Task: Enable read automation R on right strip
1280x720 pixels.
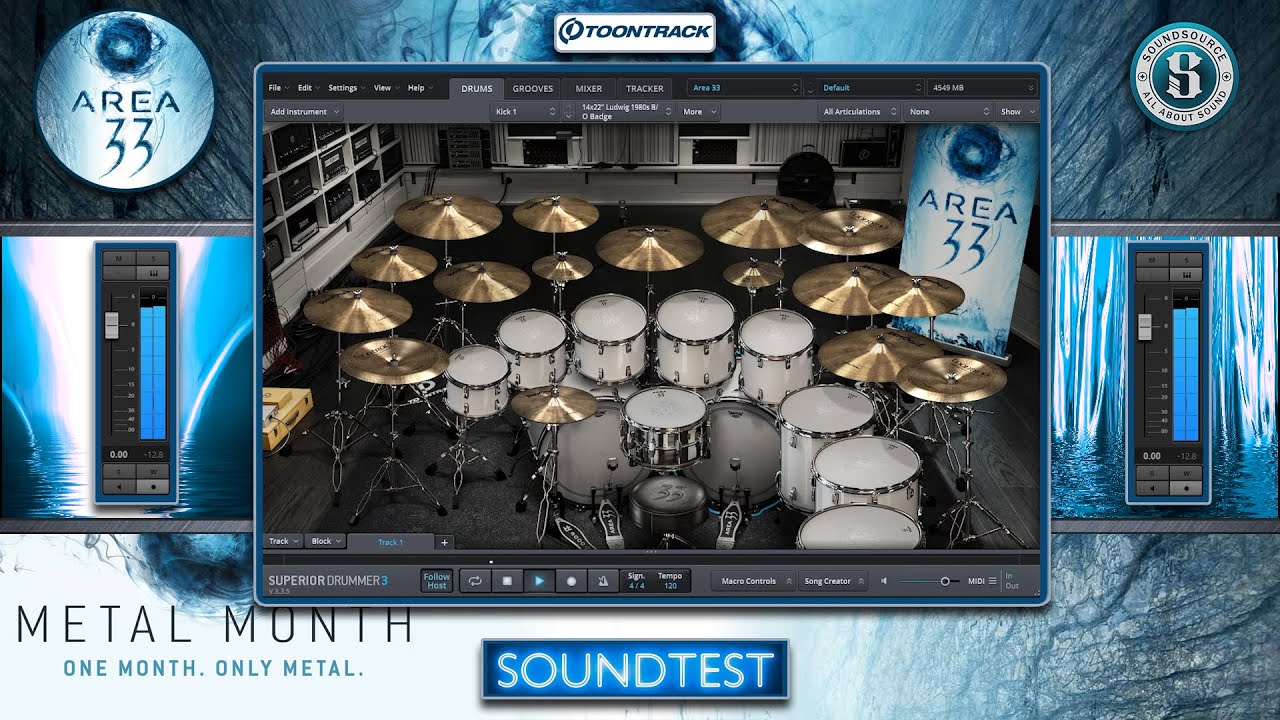Action: [x=1150, y=471]
